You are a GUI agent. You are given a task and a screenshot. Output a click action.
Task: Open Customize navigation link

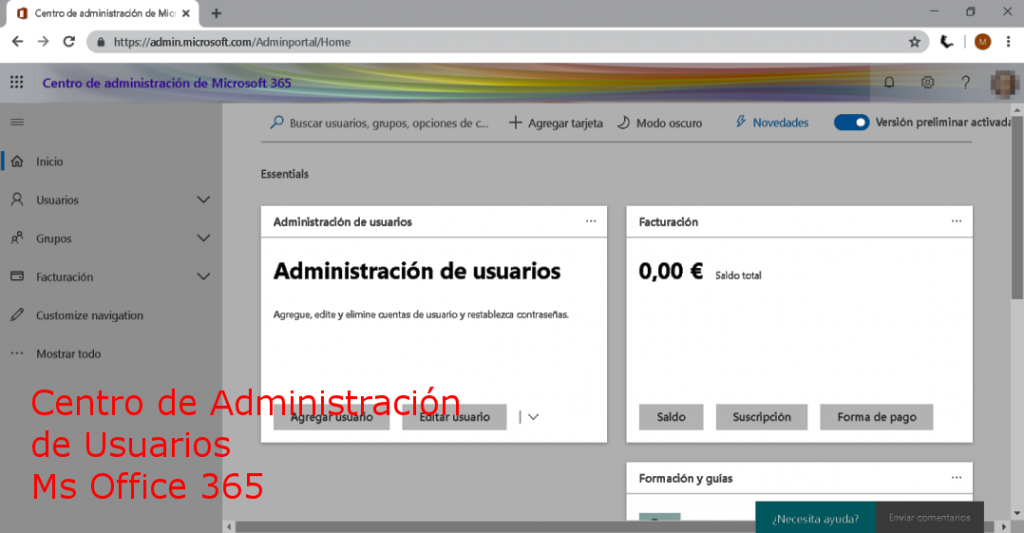click(89, 315)
